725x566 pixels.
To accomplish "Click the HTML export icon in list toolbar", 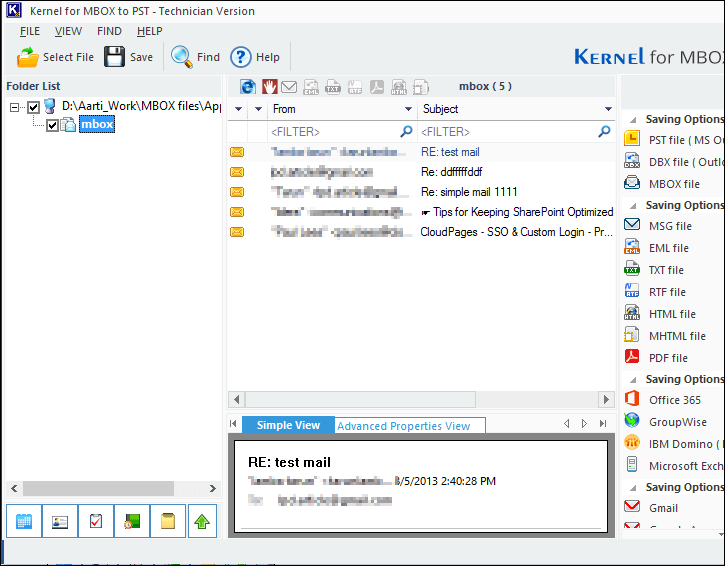I will (399, 86).
